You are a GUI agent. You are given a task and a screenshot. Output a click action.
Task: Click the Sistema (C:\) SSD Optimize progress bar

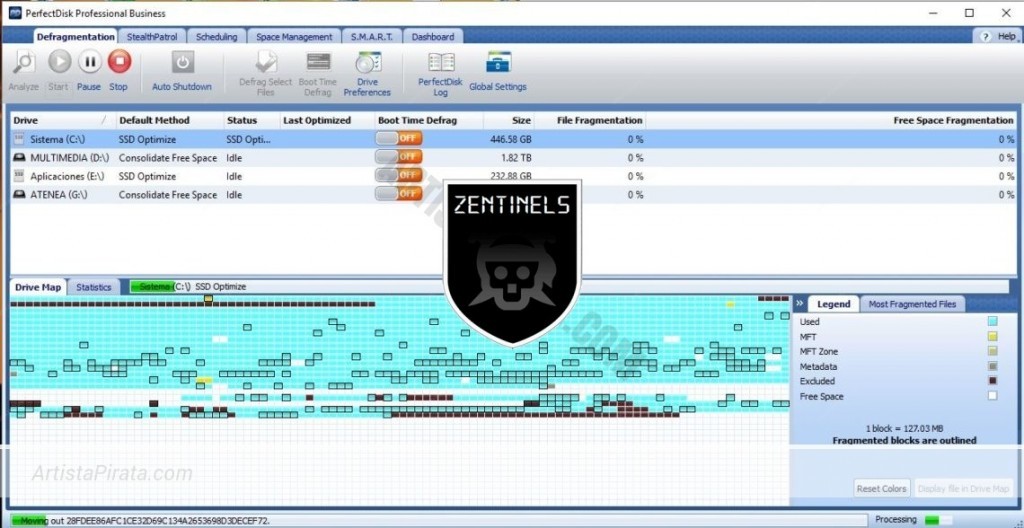pyautogui.click(x=568, y=287)
